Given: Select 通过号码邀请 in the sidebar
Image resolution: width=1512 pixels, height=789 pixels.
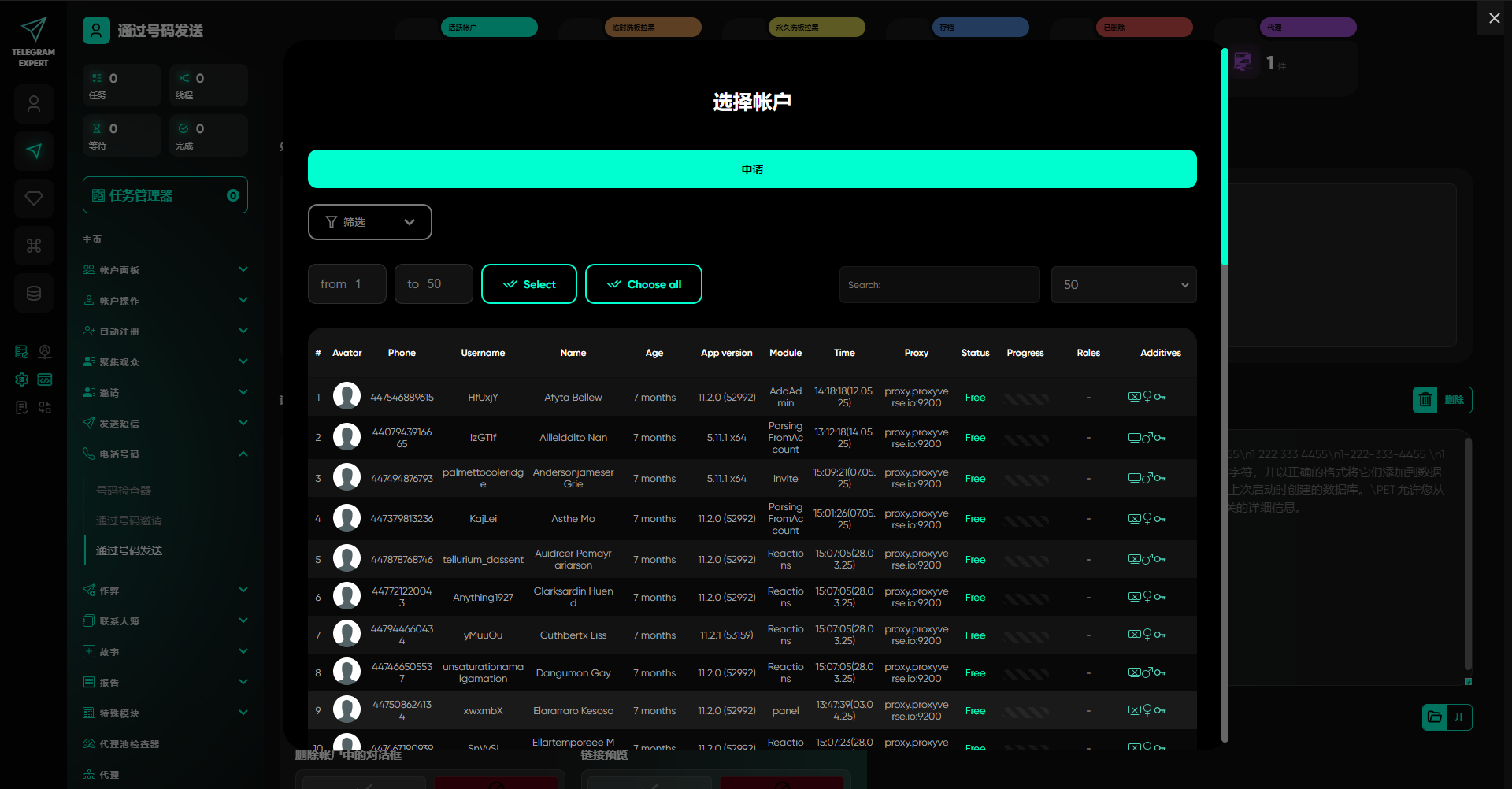Looking at the screenshot, I should (x=129, y=520).
